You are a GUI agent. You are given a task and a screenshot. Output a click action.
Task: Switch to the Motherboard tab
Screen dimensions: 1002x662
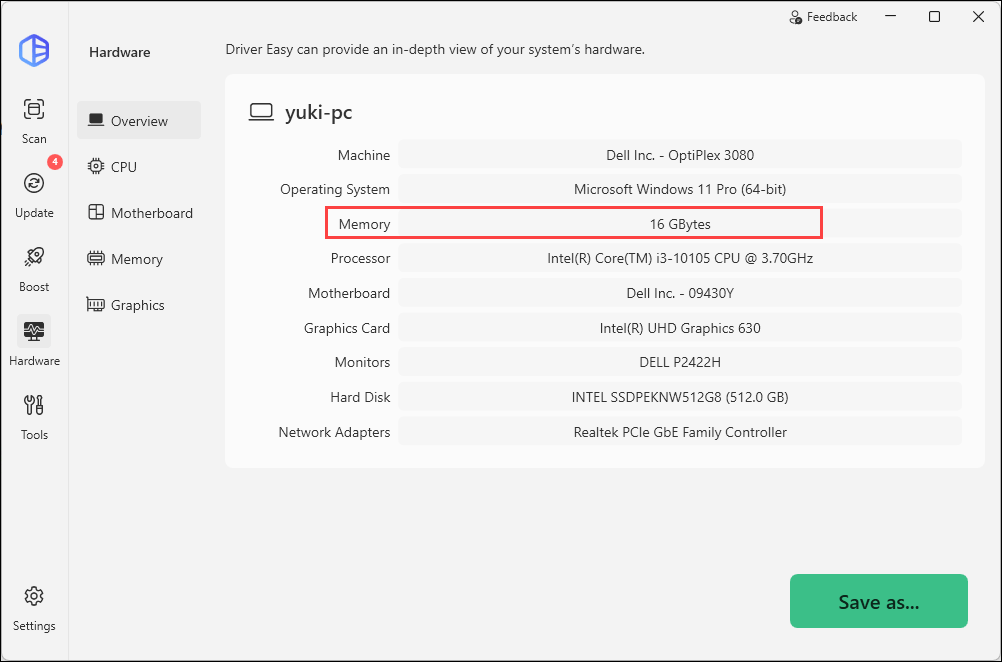click(139, 213)
